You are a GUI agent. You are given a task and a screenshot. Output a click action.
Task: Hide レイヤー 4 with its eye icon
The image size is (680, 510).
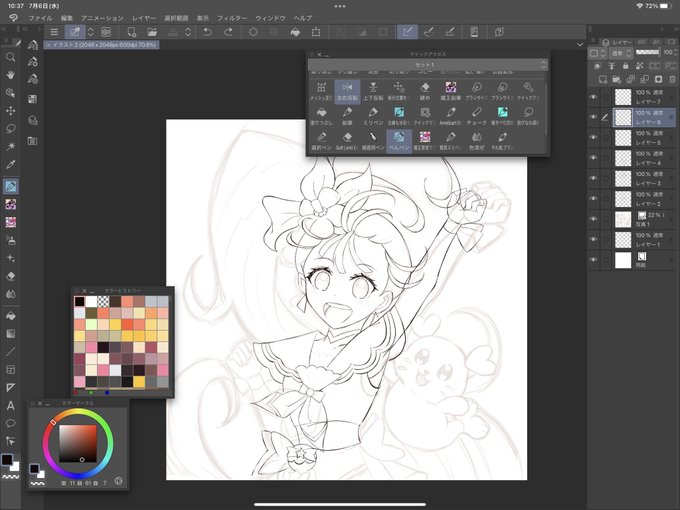pyautogui.click(x=593, y=158)
